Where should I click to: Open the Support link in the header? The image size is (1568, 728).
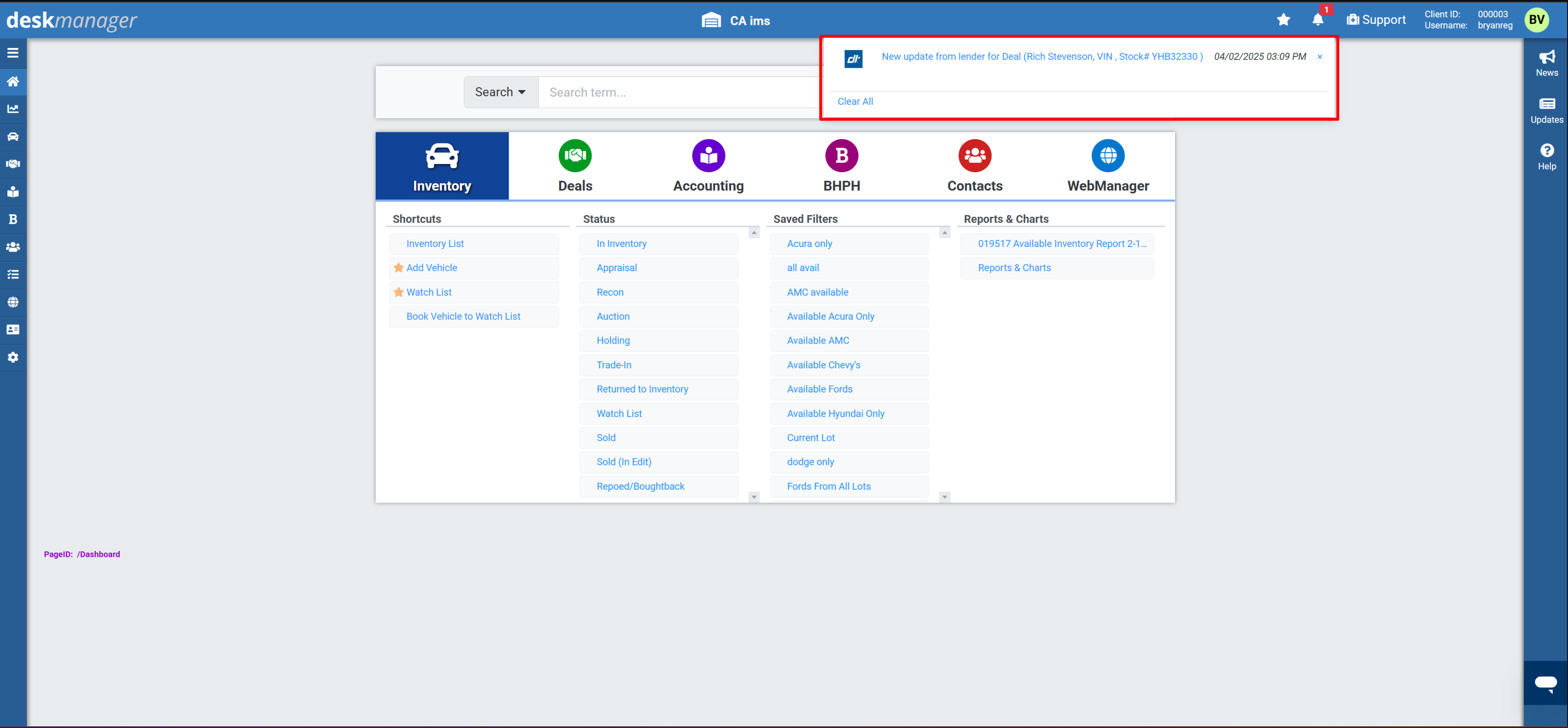[x=1376, y=20]
